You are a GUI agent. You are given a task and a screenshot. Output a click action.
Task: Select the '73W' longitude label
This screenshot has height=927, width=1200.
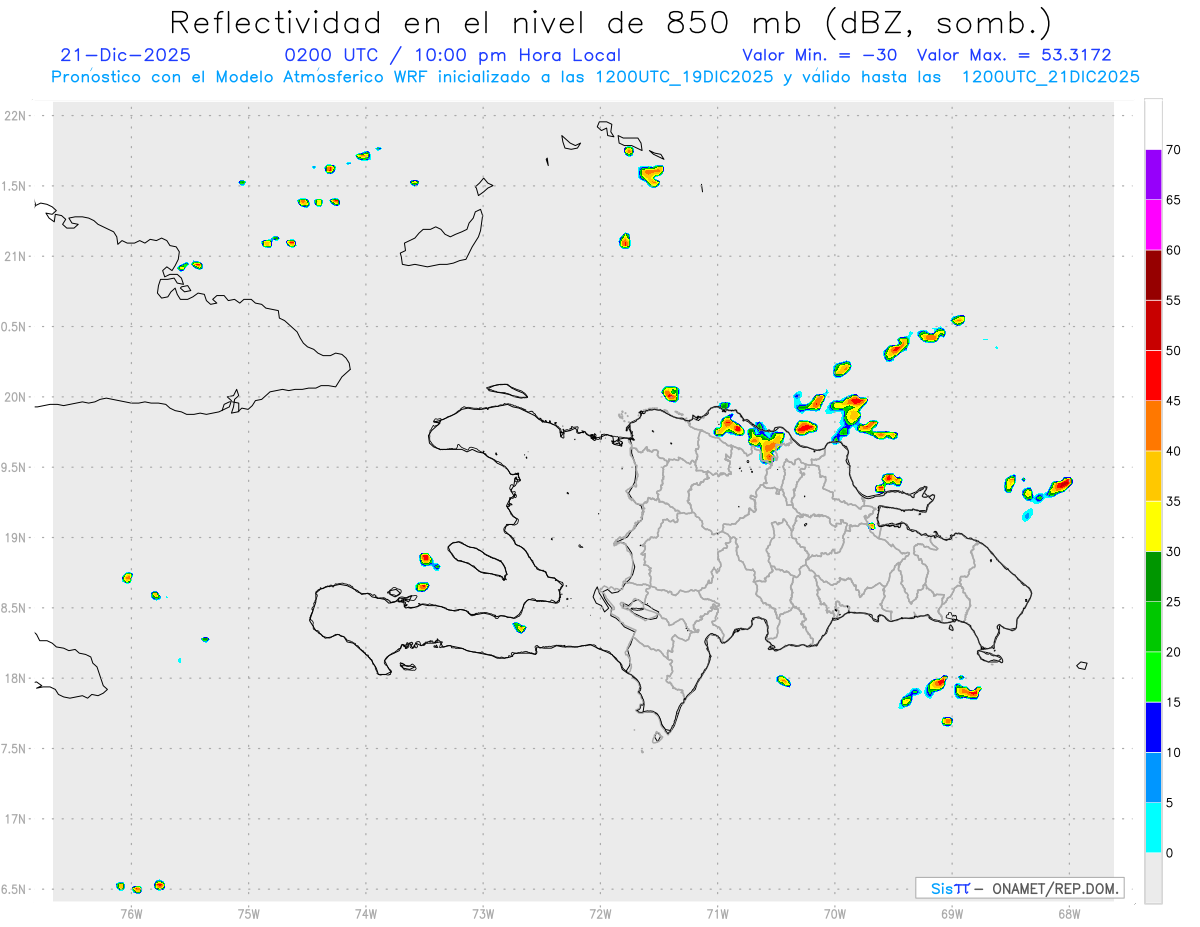point(483,913)
